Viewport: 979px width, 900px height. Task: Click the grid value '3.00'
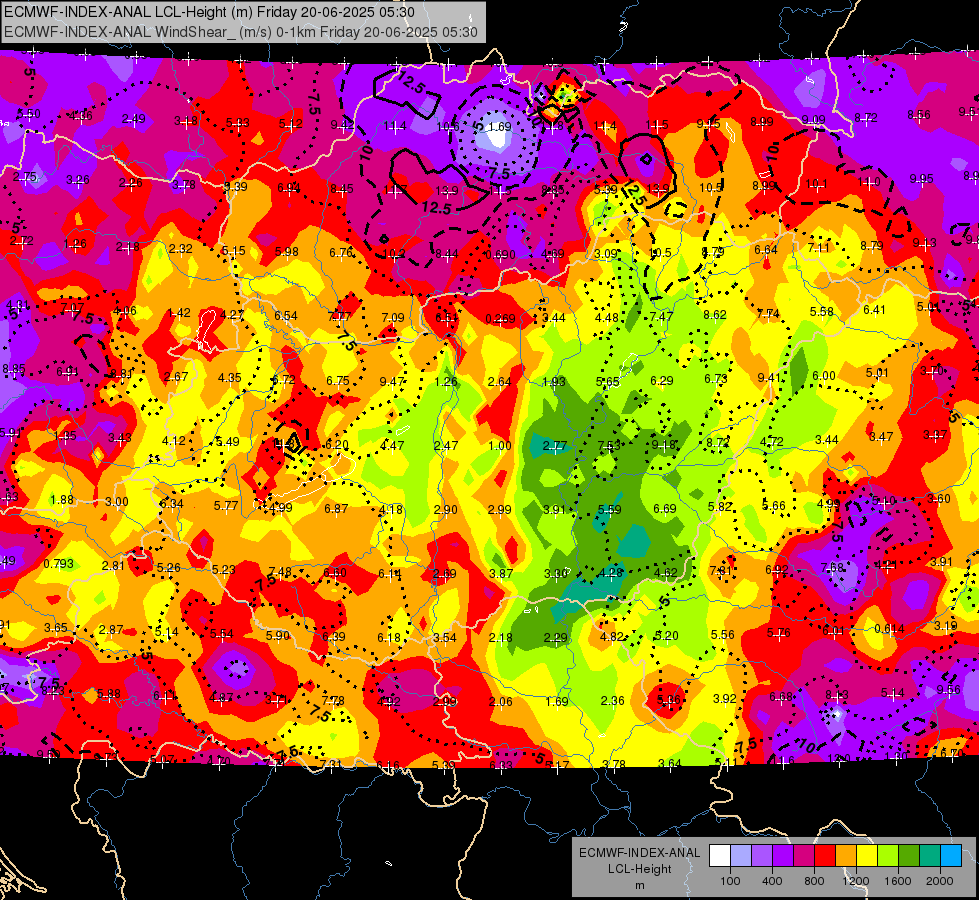116,502
